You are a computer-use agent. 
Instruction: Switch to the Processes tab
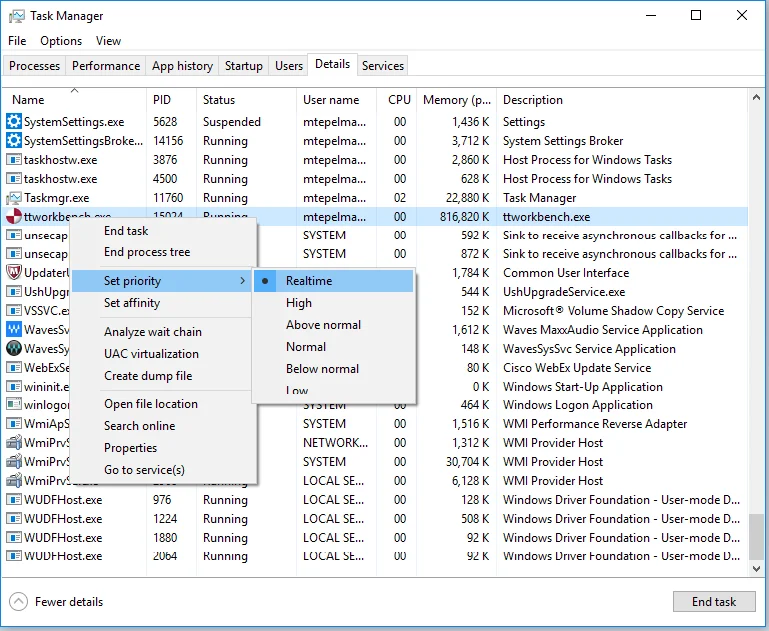coord(34,66)
